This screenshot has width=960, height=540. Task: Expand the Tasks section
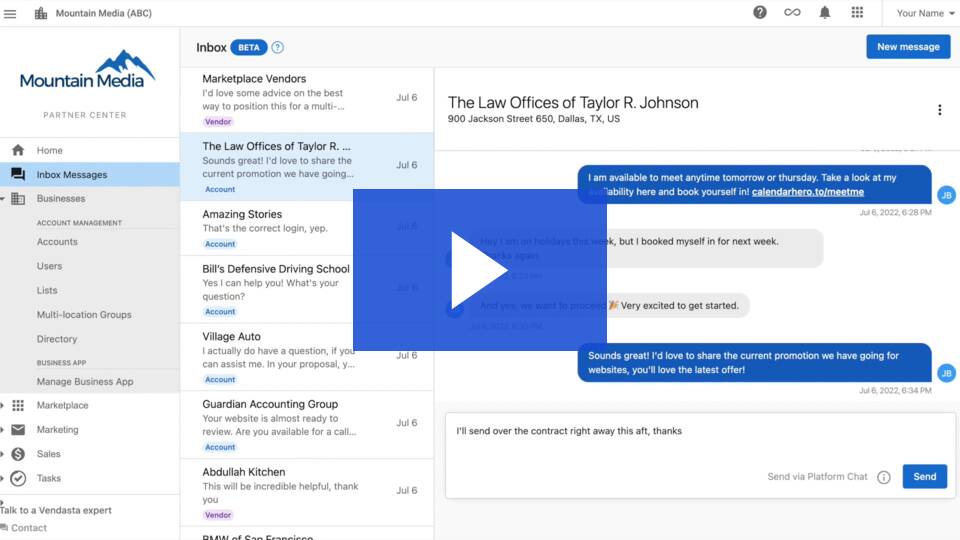(2, 478)
